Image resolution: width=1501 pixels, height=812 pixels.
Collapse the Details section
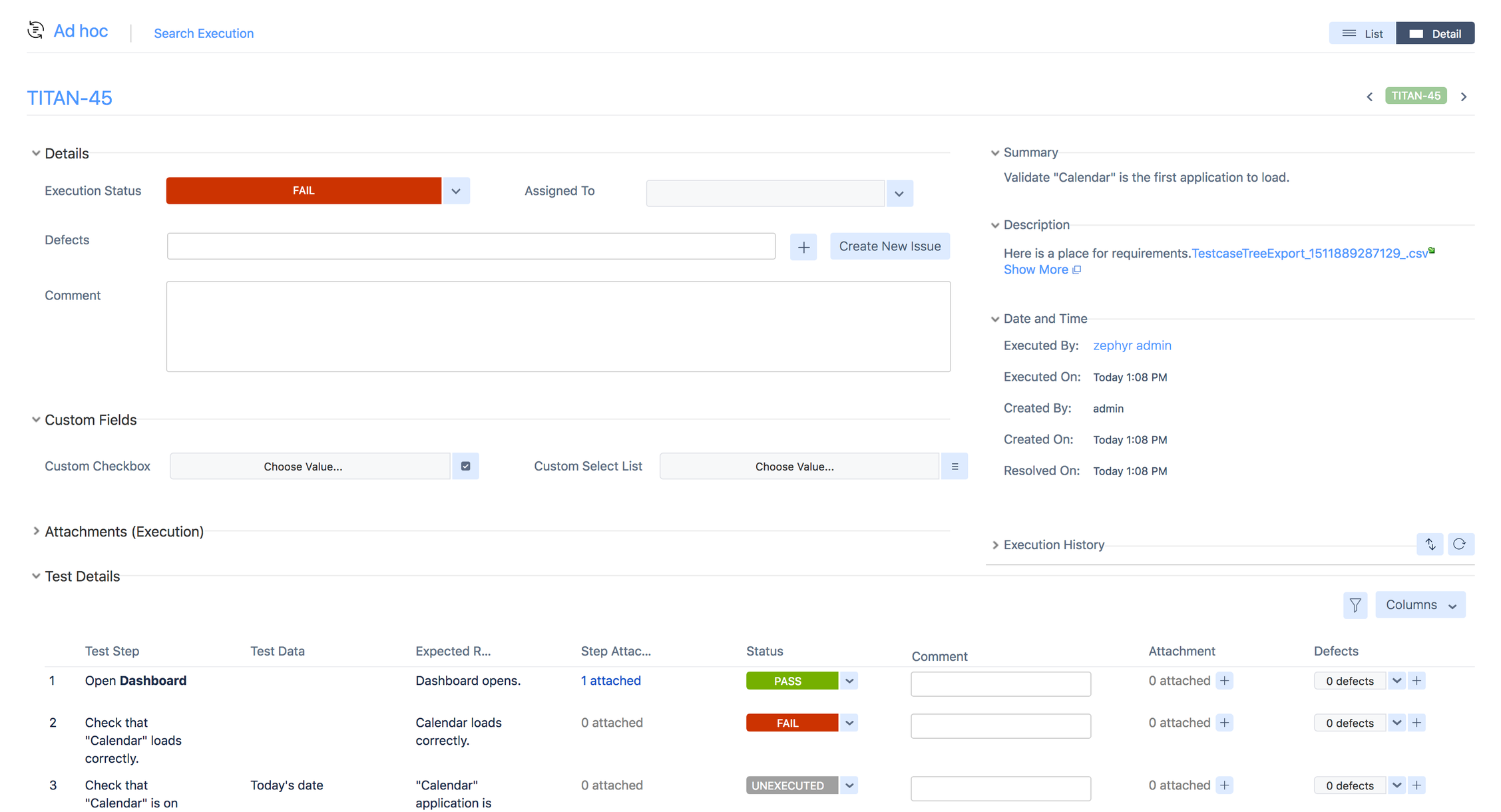pos(36,153)
